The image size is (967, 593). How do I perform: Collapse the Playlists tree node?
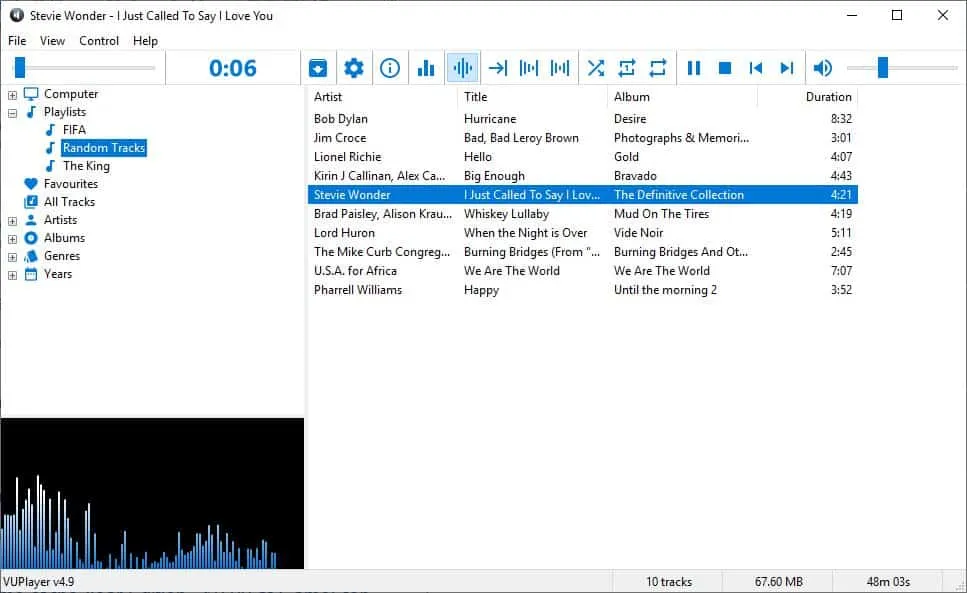pos(12,113)
